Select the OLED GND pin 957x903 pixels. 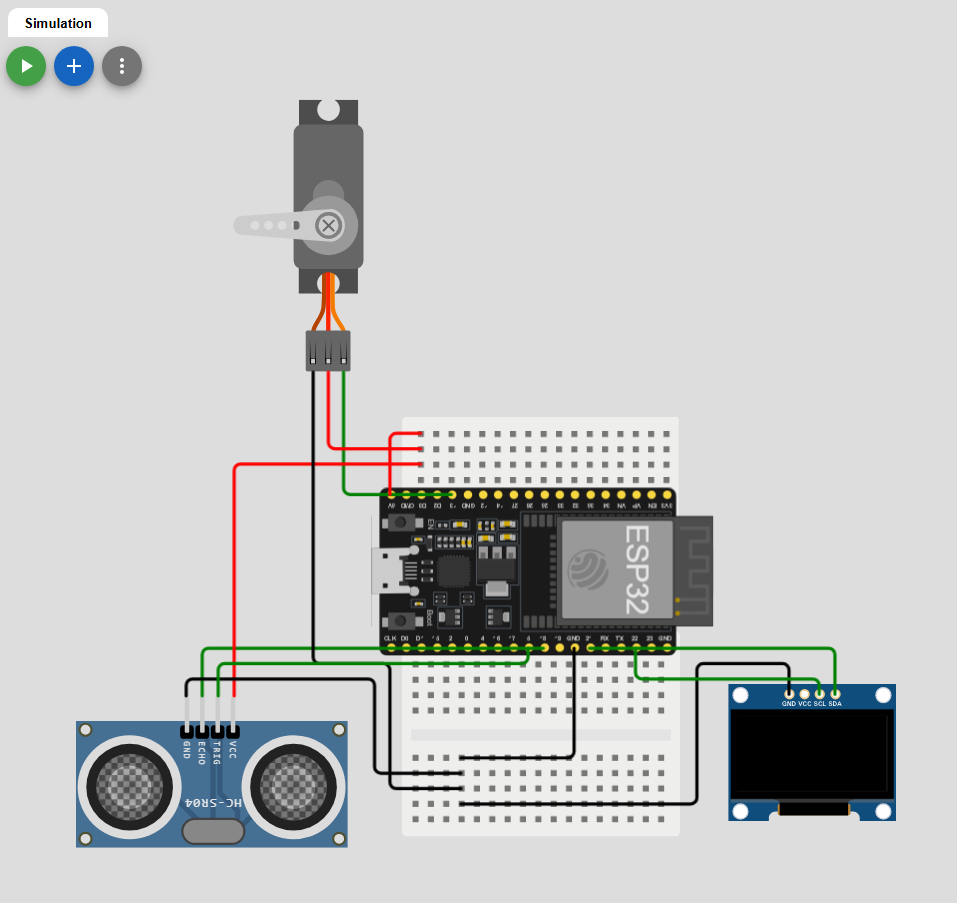pos(789,694)
